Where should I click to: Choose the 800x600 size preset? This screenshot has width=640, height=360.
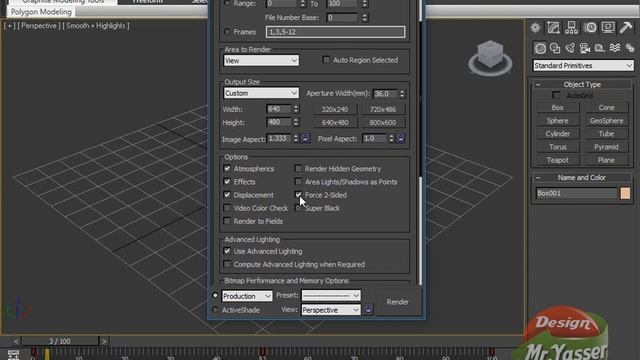pyautogui.click(x=382, y=122)
